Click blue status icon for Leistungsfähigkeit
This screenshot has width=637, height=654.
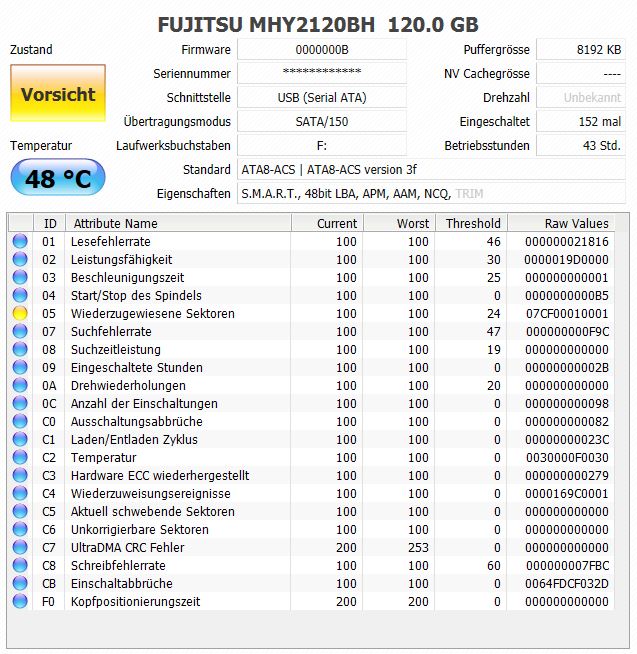20,259
